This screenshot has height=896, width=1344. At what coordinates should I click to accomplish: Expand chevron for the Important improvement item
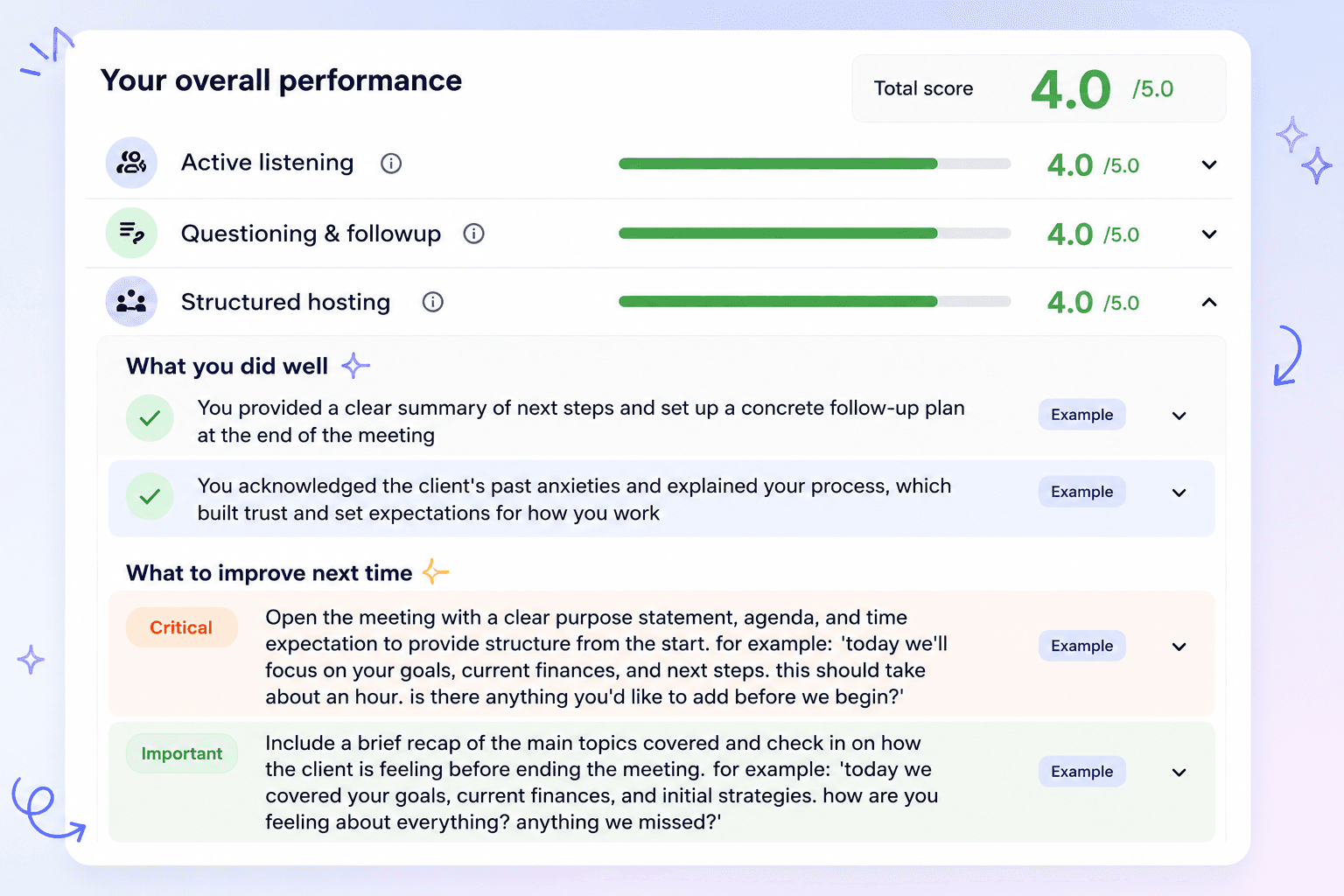(1179, 773)
